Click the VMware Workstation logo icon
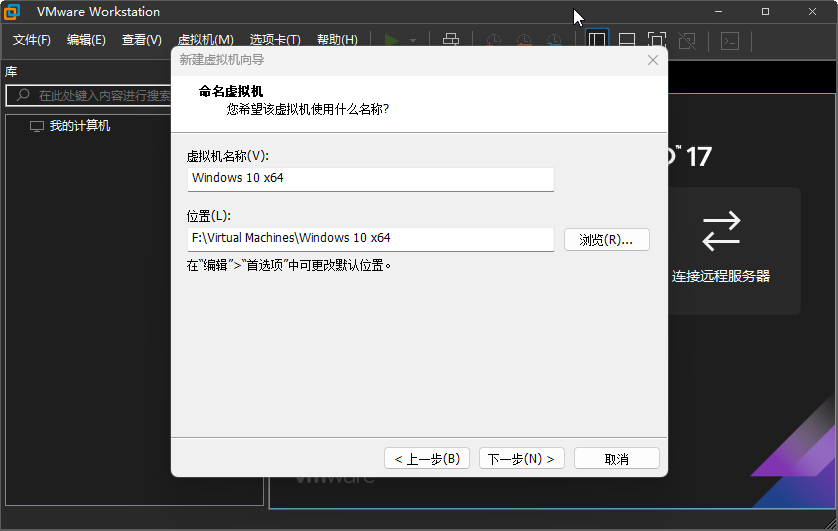This screenshot has height=531, width=838. click(12, 11)
